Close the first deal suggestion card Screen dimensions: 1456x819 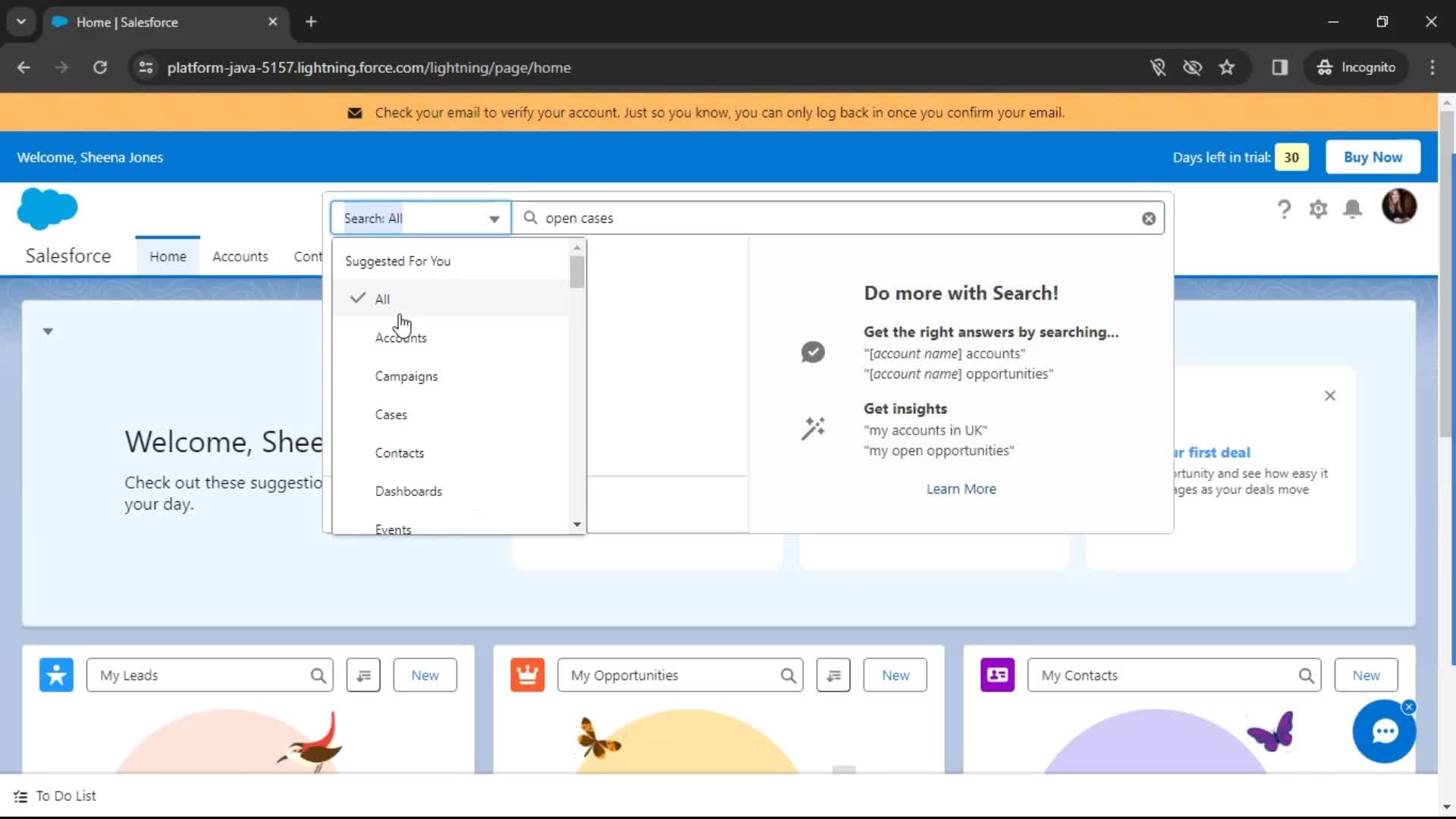click(x=1330, y=396)
